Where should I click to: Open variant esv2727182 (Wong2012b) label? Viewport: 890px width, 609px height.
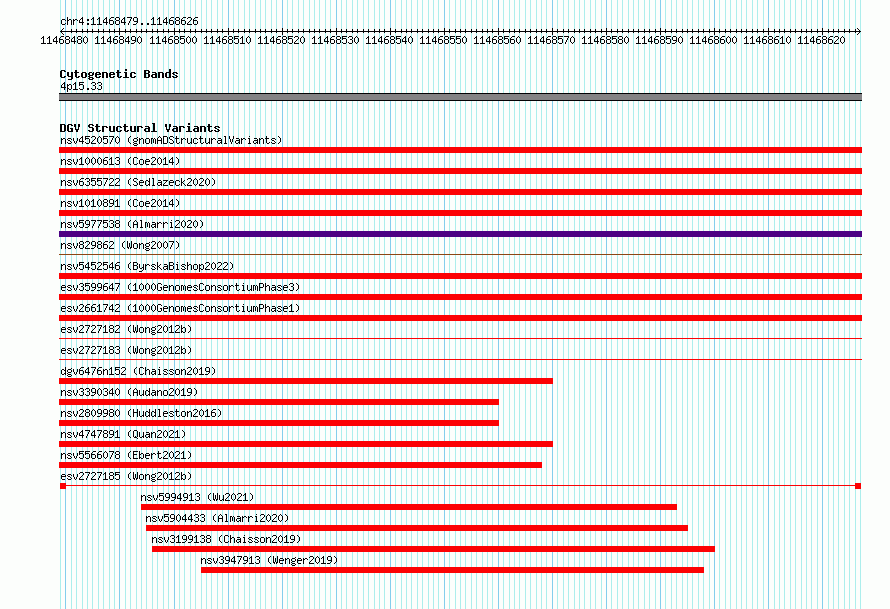(126, 329)
